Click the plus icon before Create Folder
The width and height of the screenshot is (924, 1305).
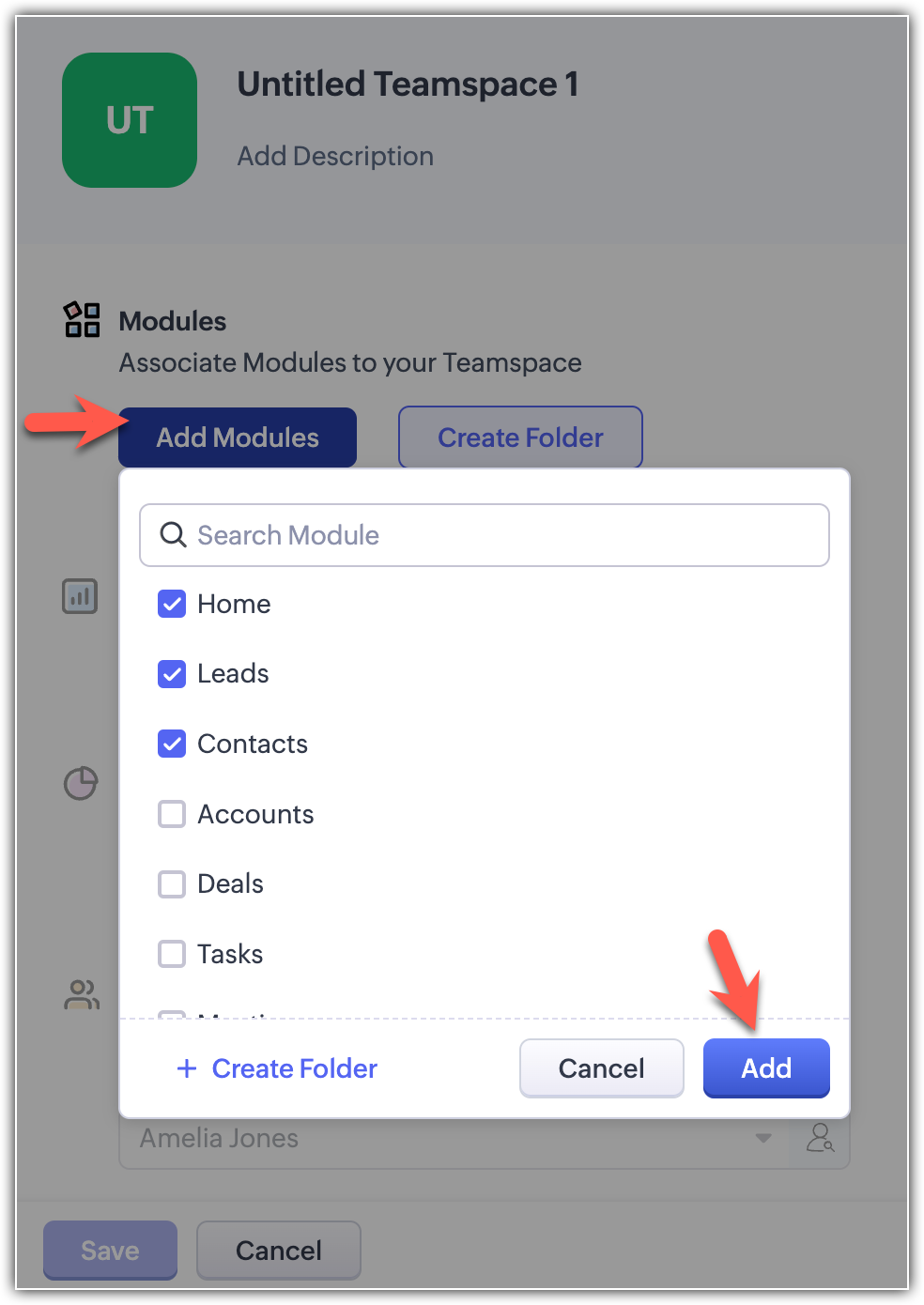tap(187, 1068)
